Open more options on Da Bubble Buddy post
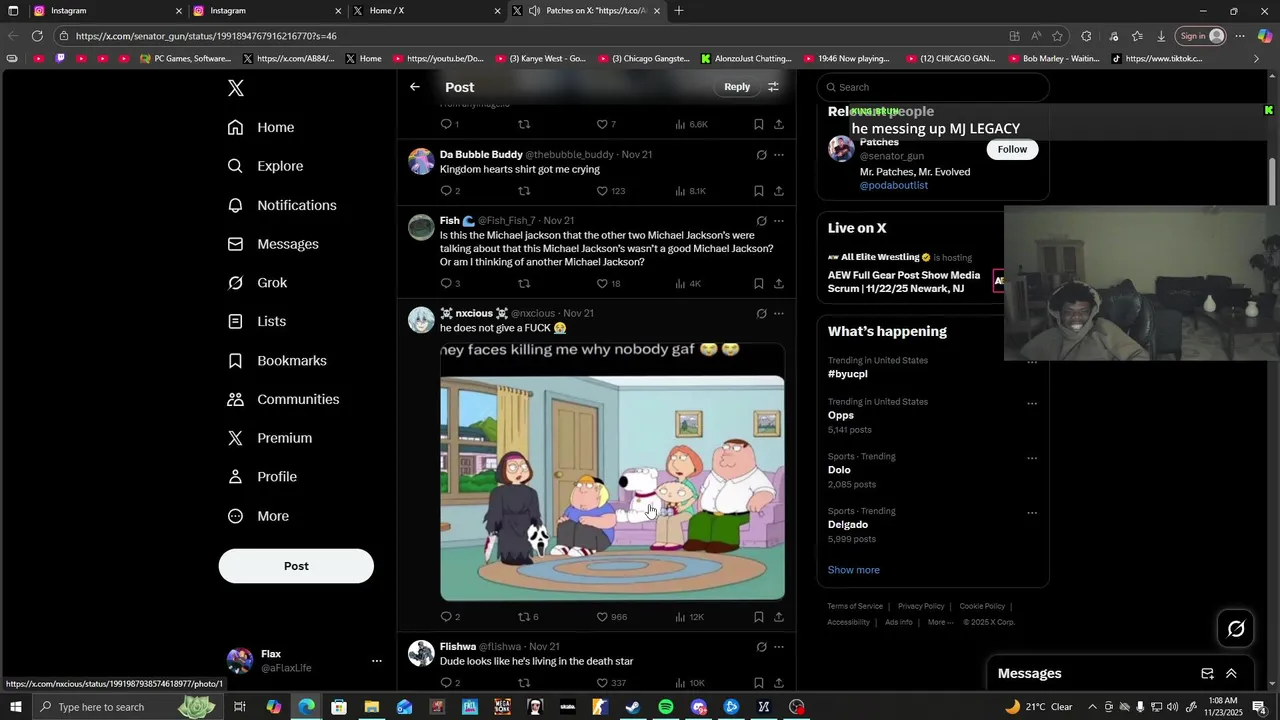The width and height of the screenshot is (1280, 720). (x=779, y=155)
